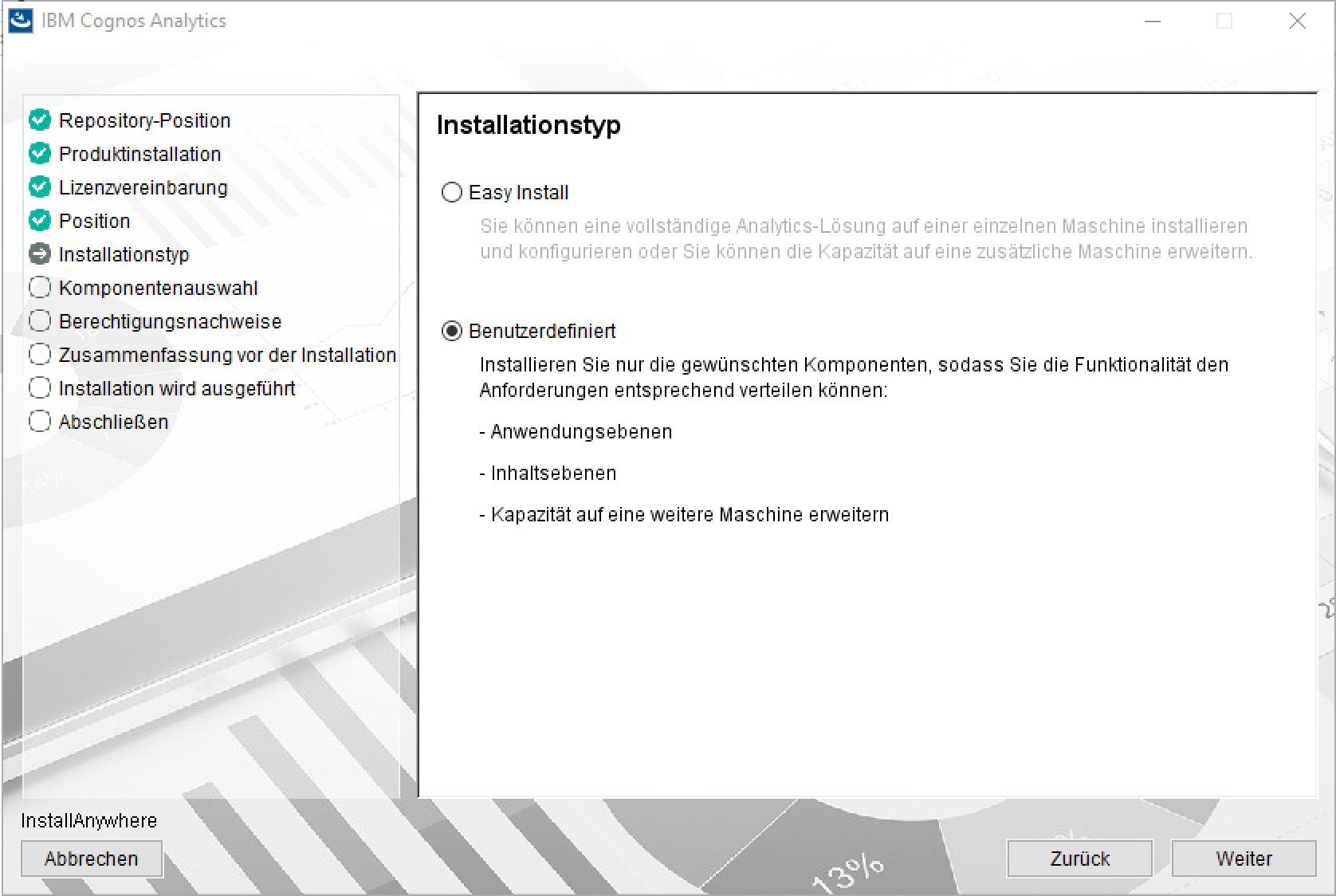1336x896 pixels.
Task: Click the arrow icon beside Installationstyp step
Action: pos(40,254)
